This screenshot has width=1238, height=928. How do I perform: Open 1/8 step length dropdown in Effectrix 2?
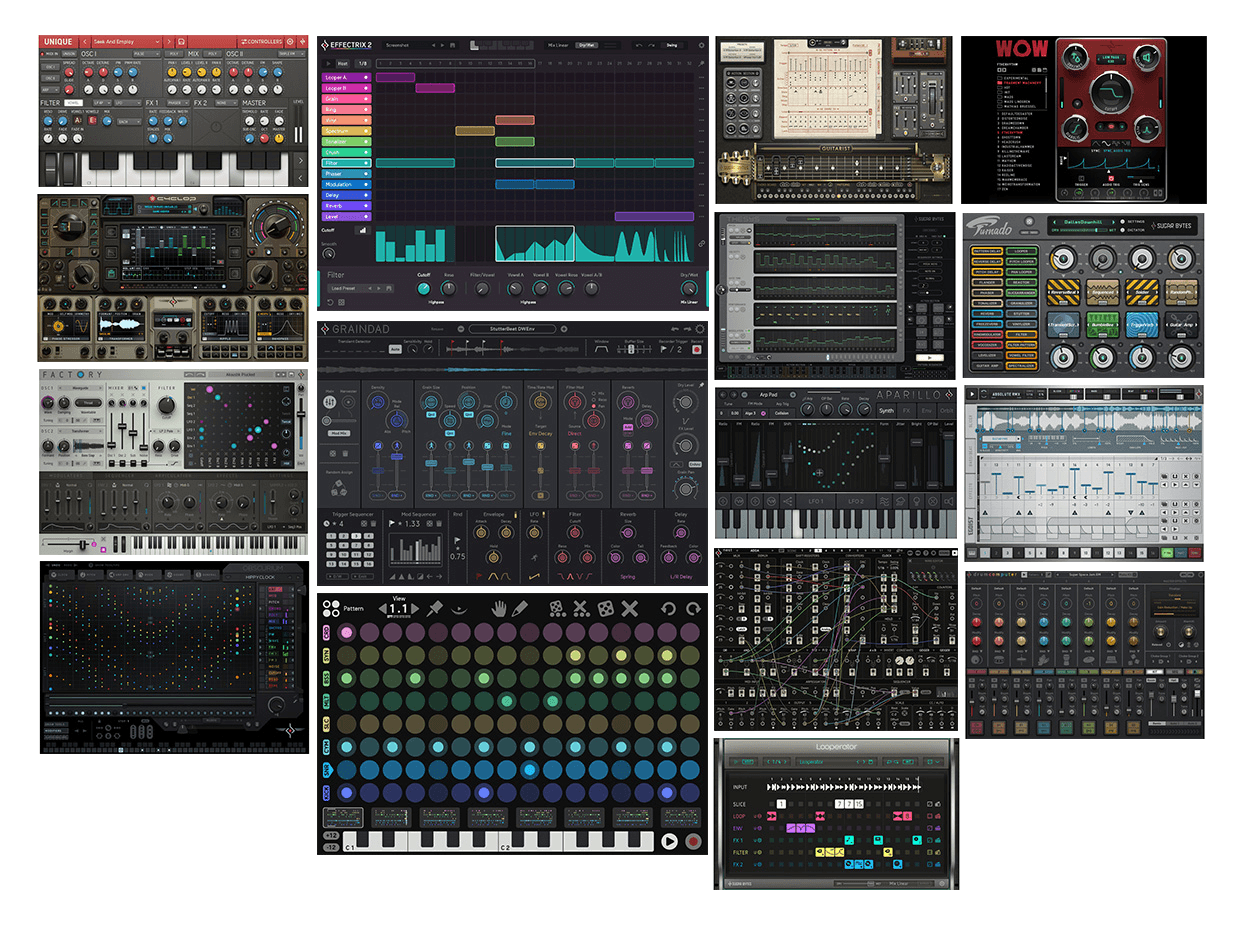[363, 64]
